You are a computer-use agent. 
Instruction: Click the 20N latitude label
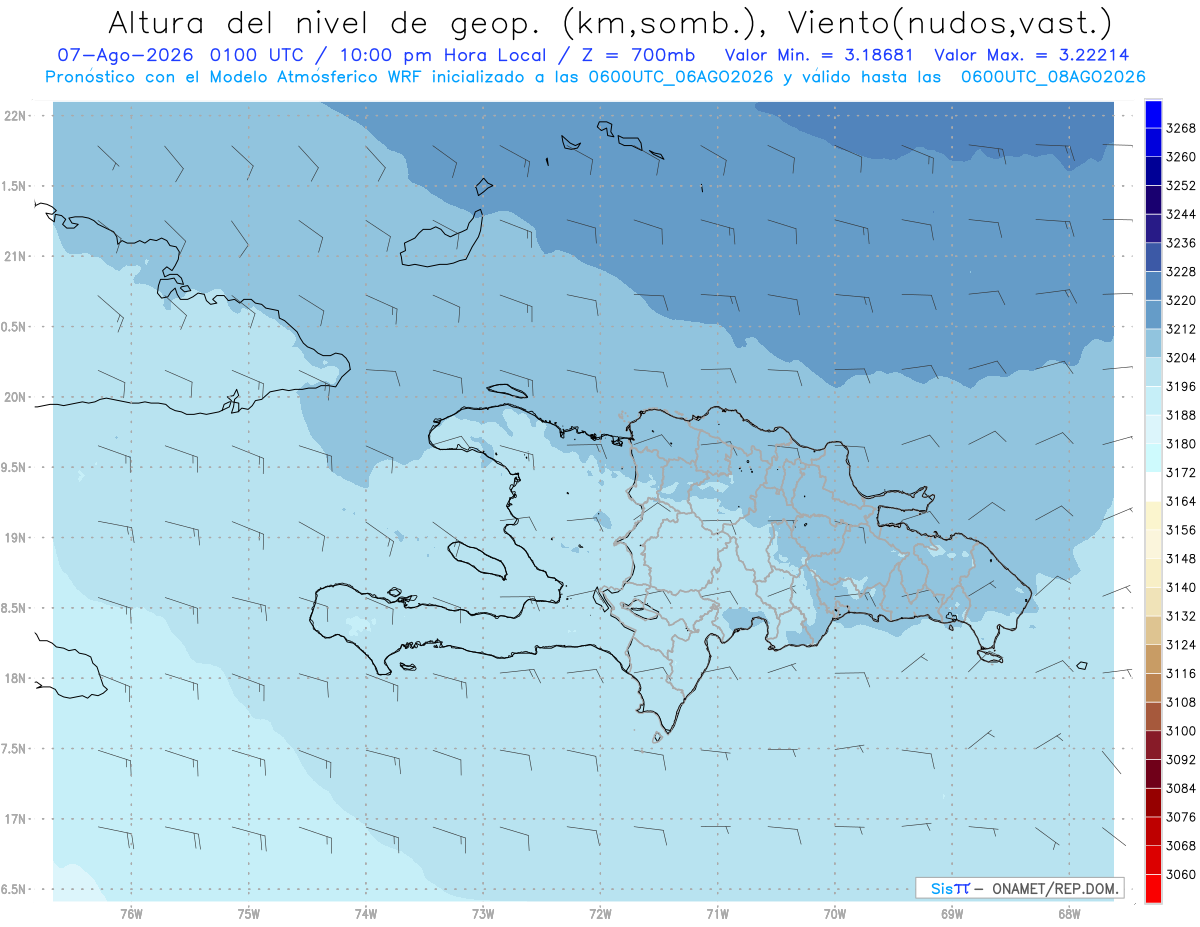pyautogui.click(x=15, y=397)
